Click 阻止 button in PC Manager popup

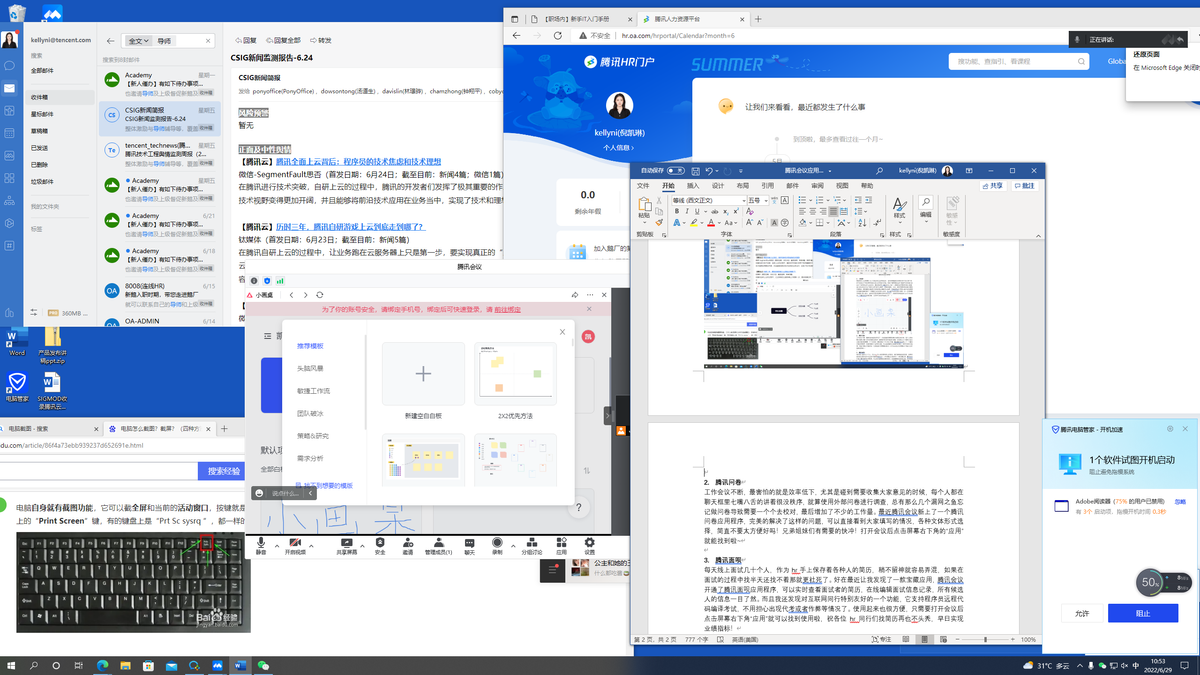[1142, 613]
